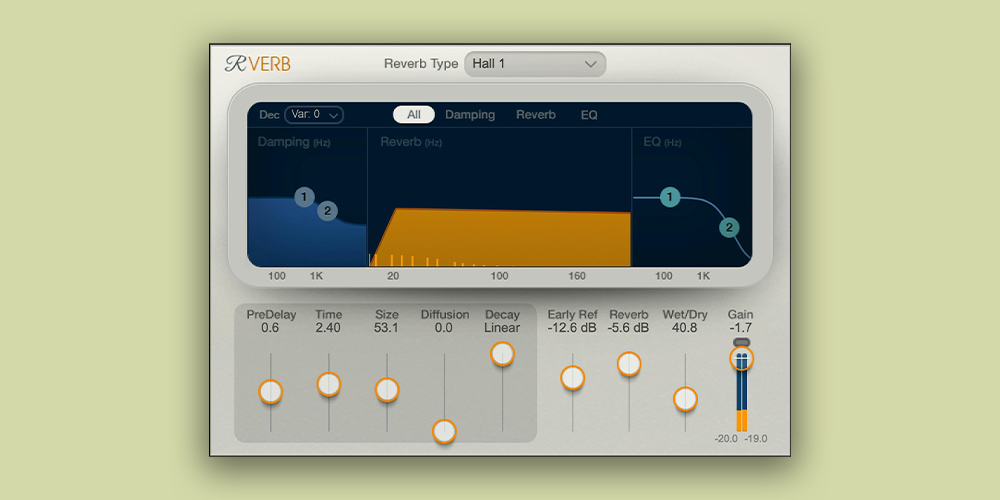Click the 20 time axis label

pyautogui.click(x=393, y=276)
